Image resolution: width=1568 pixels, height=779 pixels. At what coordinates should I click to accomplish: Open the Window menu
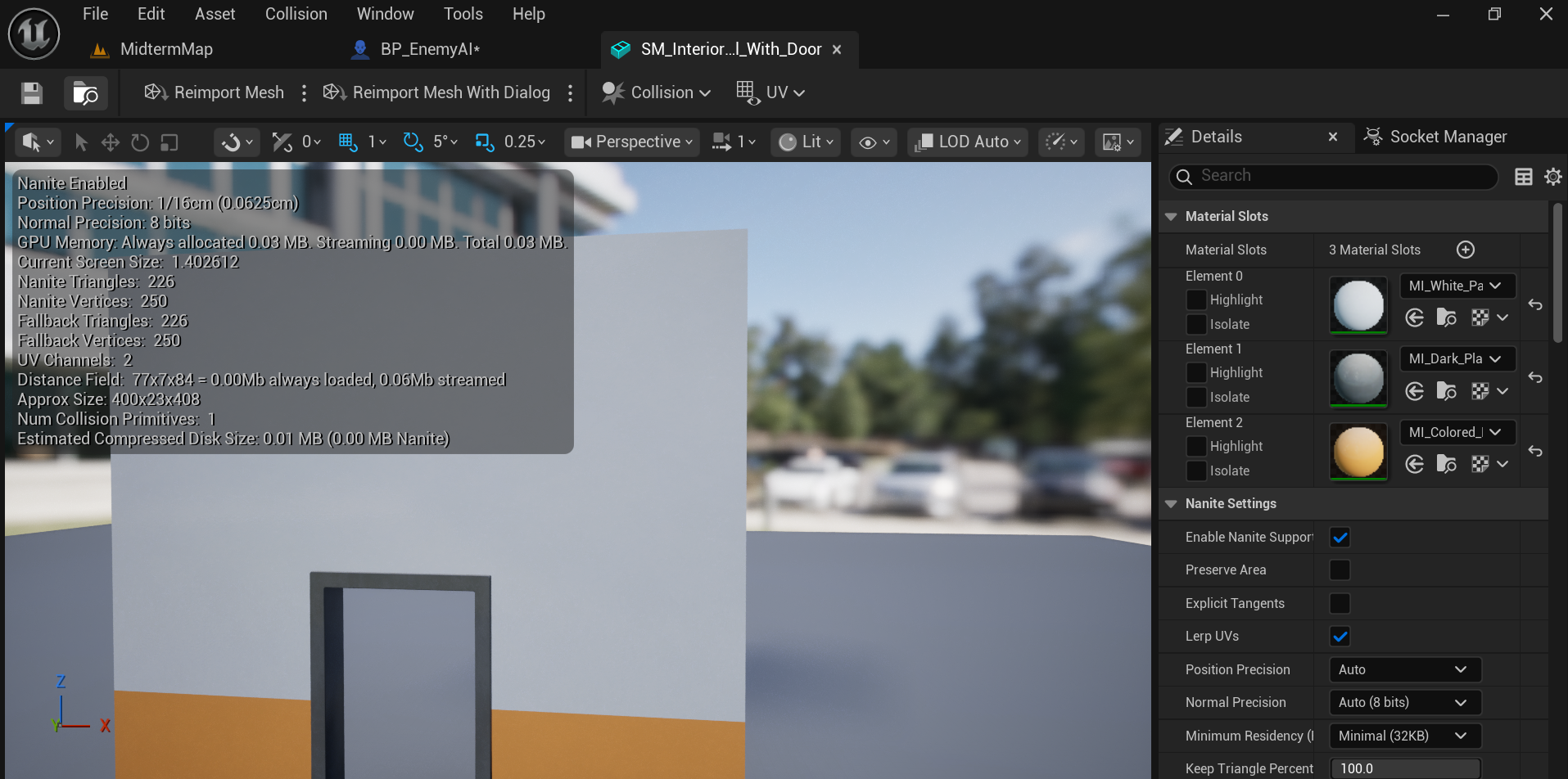(385, 14)
